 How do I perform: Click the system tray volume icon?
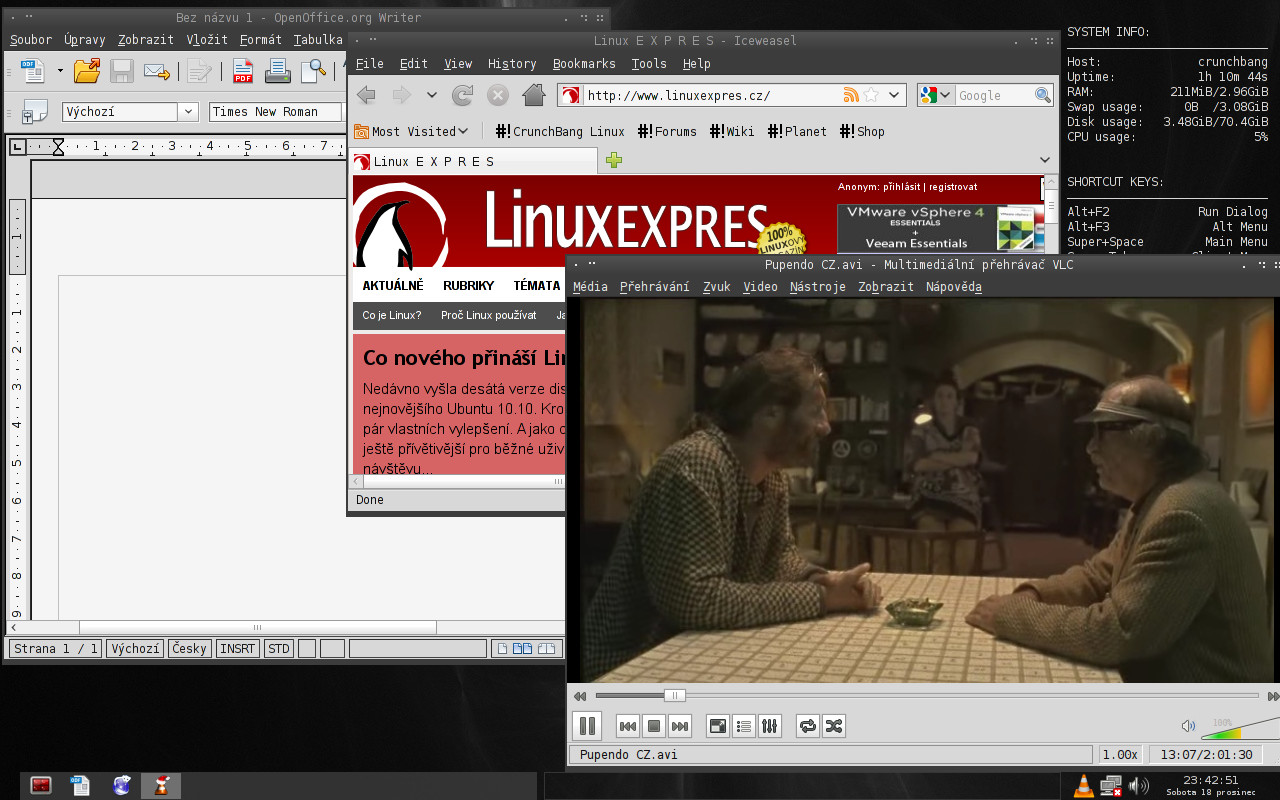pos(1138,786)
